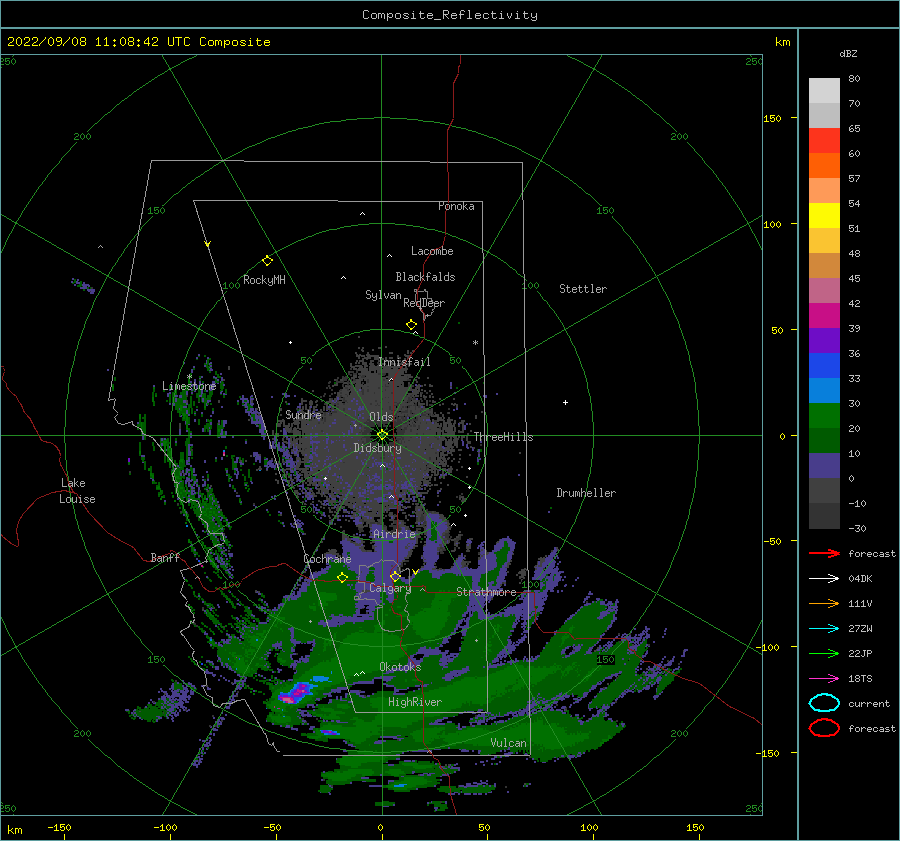Click the Sundre label
The height and width of the screenshot is (841, 900).
pos(303,414)
